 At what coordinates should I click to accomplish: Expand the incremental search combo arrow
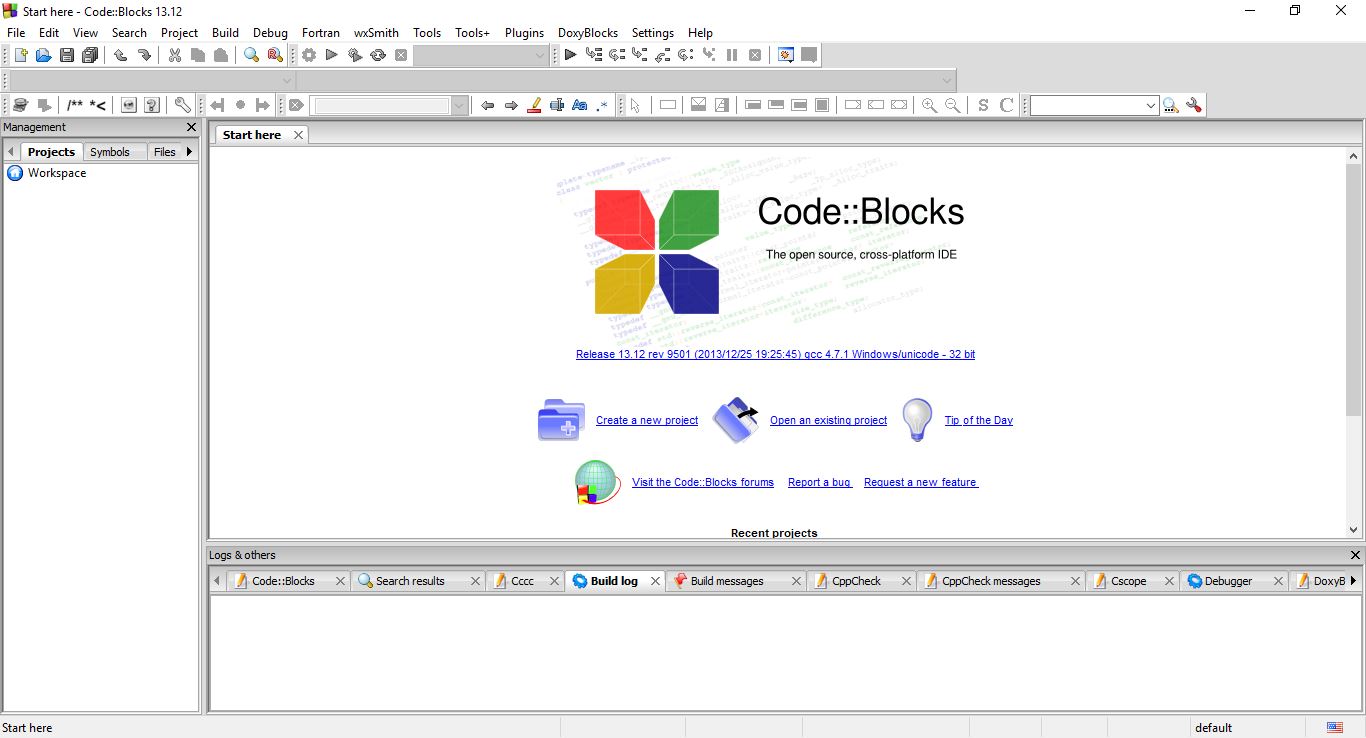(x=460, y=105)
